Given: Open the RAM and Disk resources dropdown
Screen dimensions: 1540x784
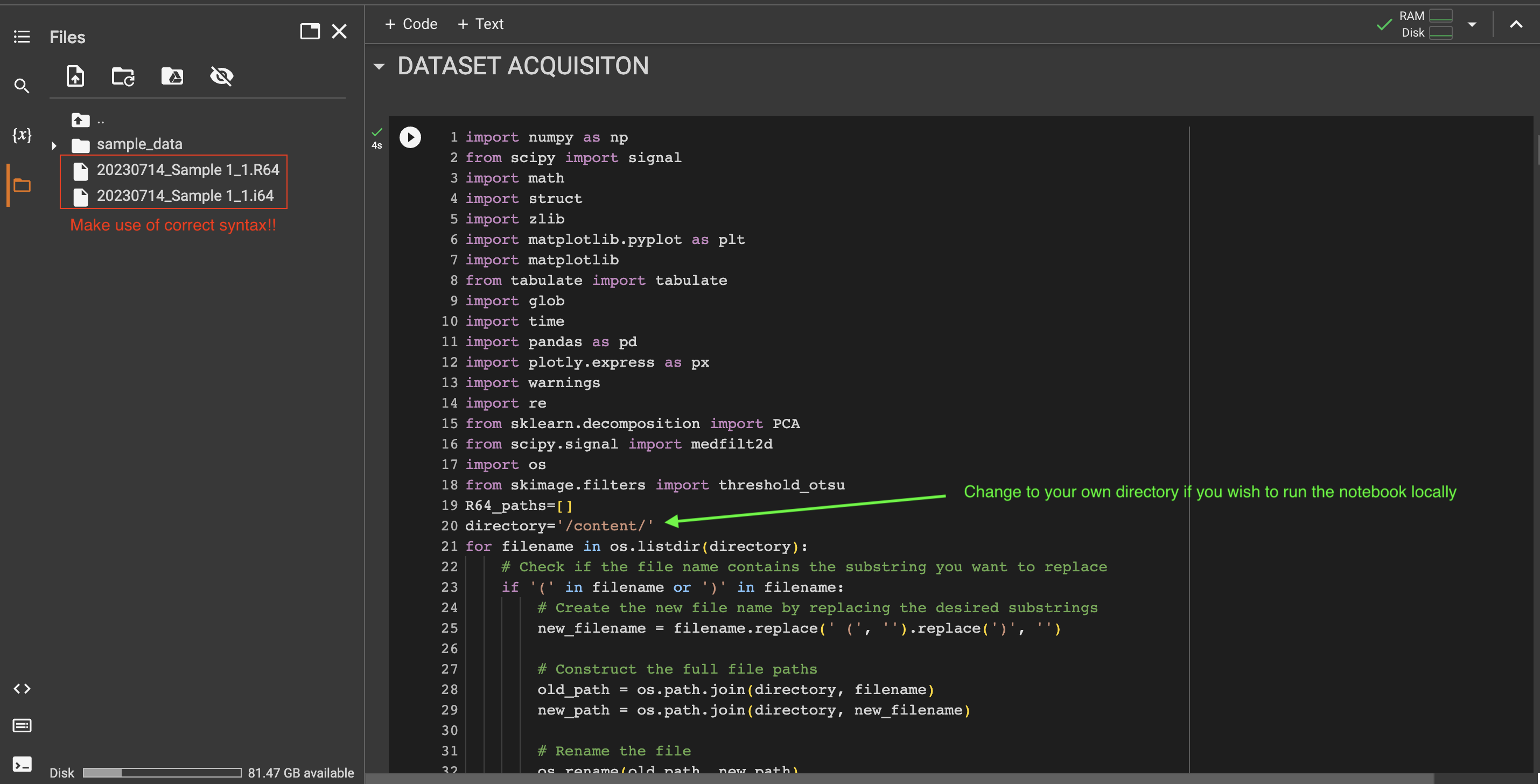Looking at the screenshot, I should [x=1472, y=24].
